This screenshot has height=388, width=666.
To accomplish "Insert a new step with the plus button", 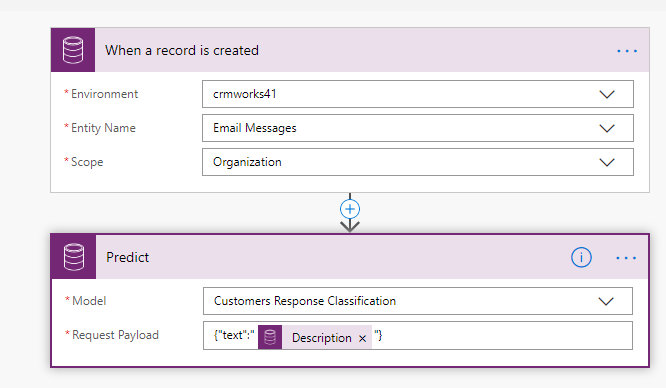I will 350,209.
